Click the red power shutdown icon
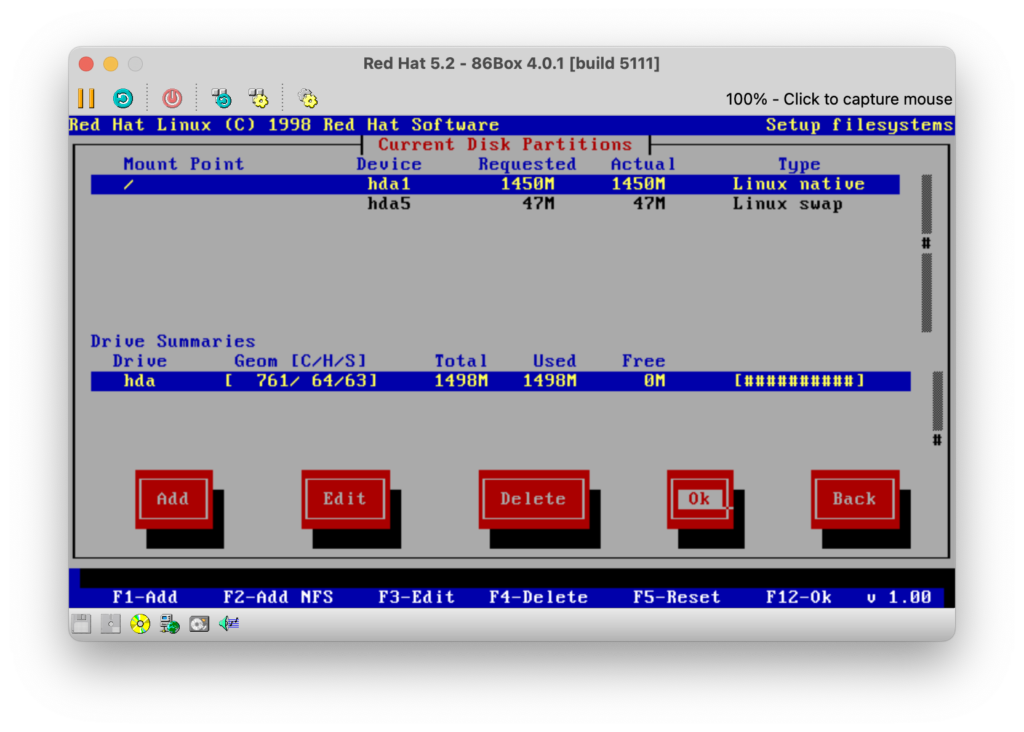 (x=172, y=99)
